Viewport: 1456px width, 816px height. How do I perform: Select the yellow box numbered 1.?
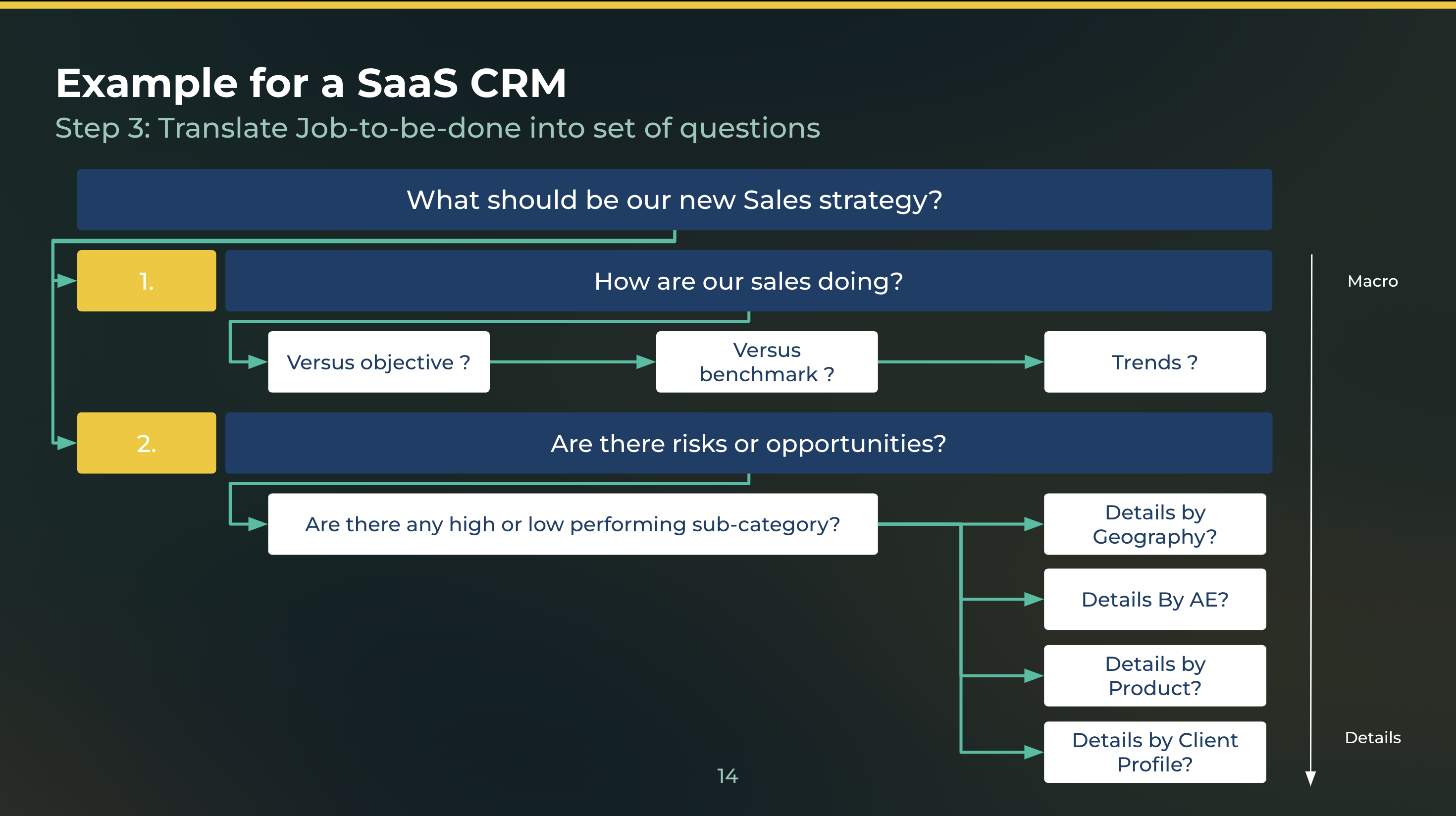coord(147,281)
